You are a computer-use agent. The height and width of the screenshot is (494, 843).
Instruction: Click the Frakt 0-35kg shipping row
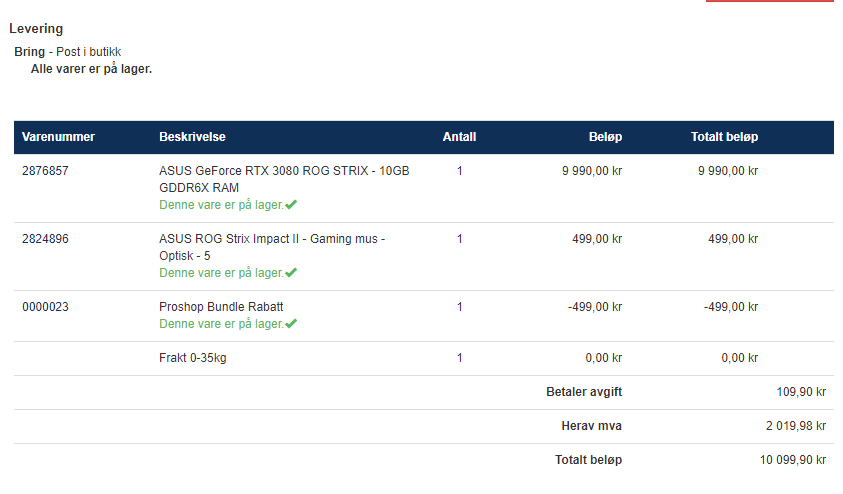[424, 358]
